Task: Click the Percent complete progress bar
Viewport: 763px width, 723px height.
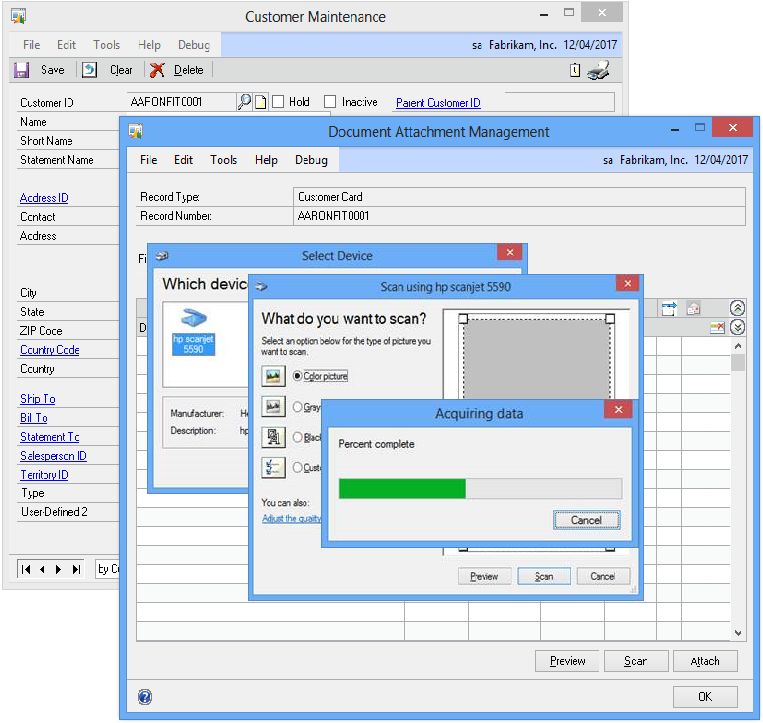Action: point(480,488)
